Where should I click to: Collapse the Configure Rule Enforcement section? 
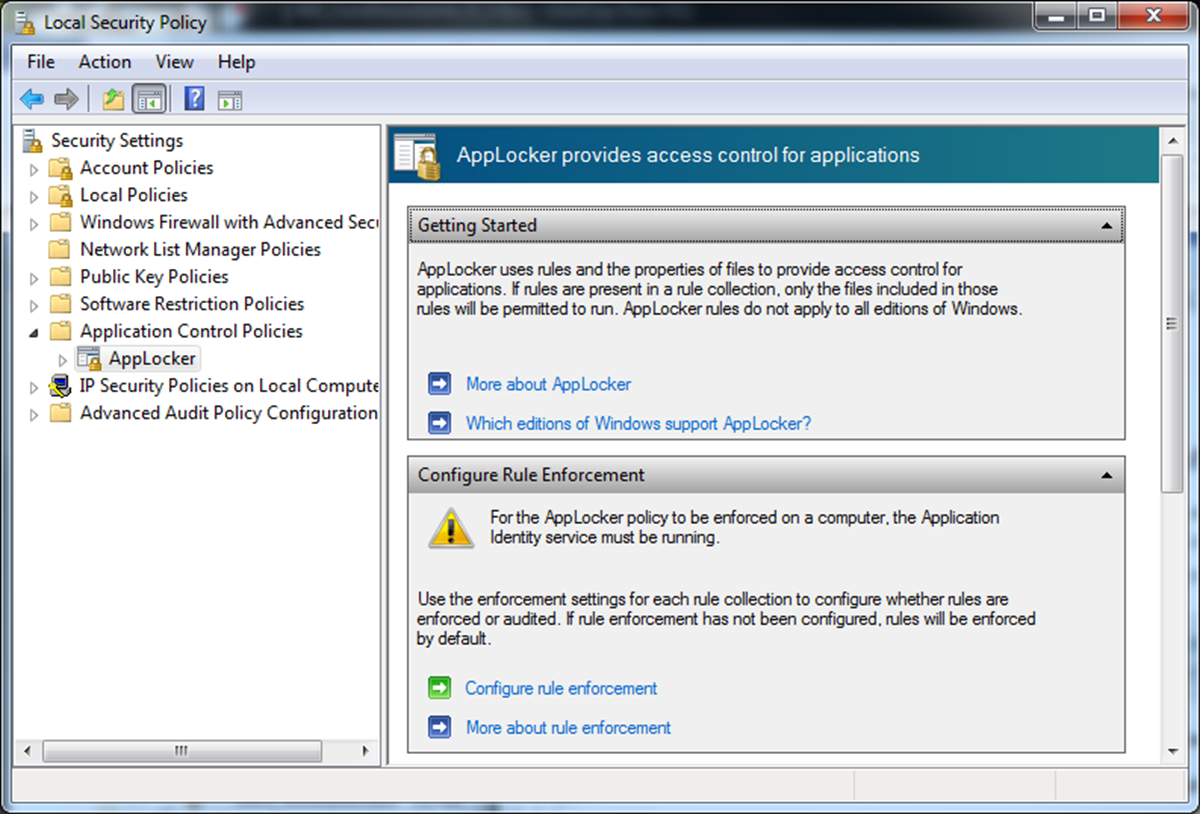(x=1106, y=475)
